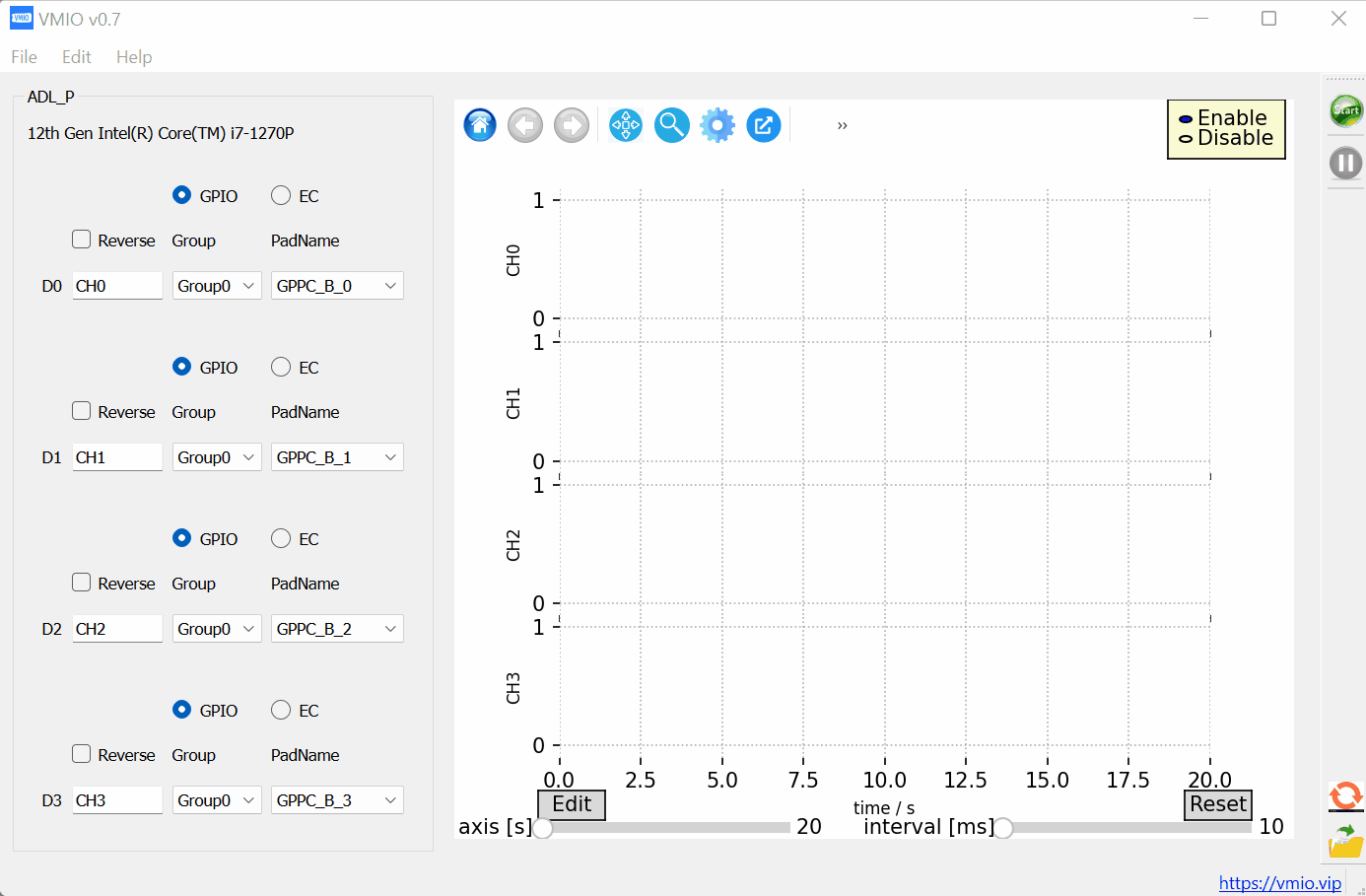The height and width of the screenshot is (896, 1366).
Task: Go forward to next plot view
Action: 572,125
